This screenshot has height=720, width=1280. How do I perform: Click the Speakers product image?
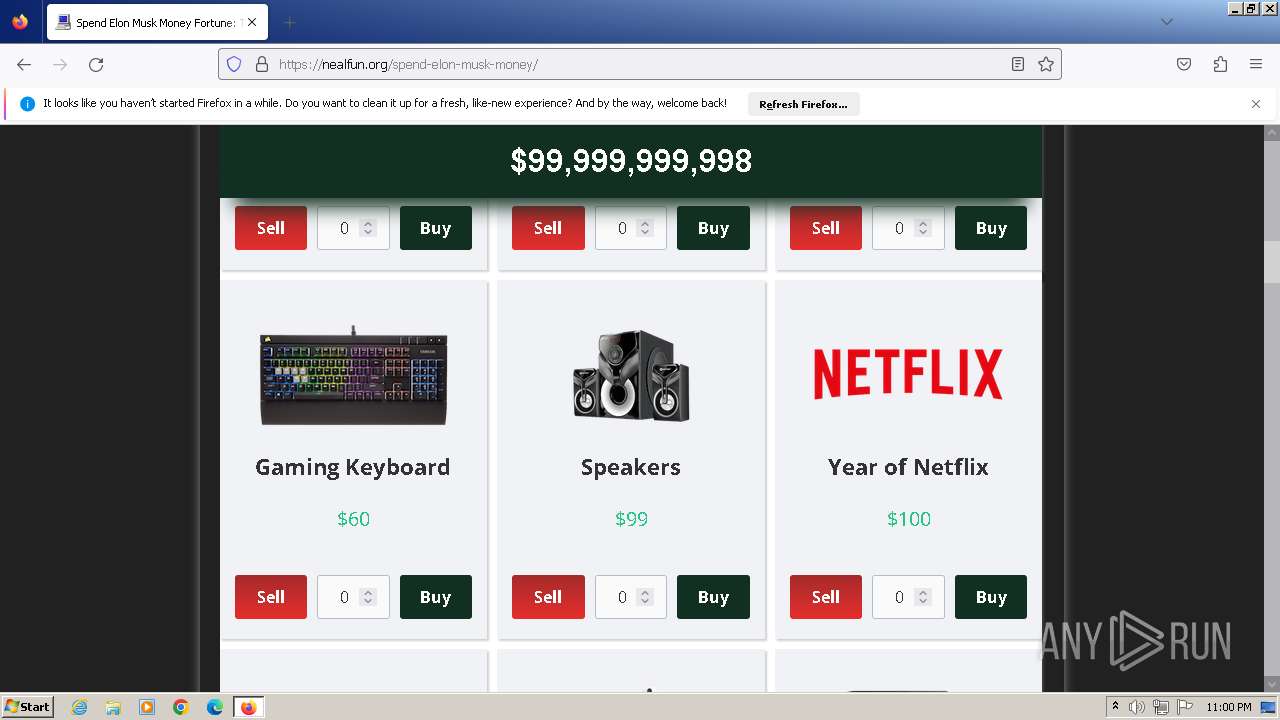[x=631, y=375]
